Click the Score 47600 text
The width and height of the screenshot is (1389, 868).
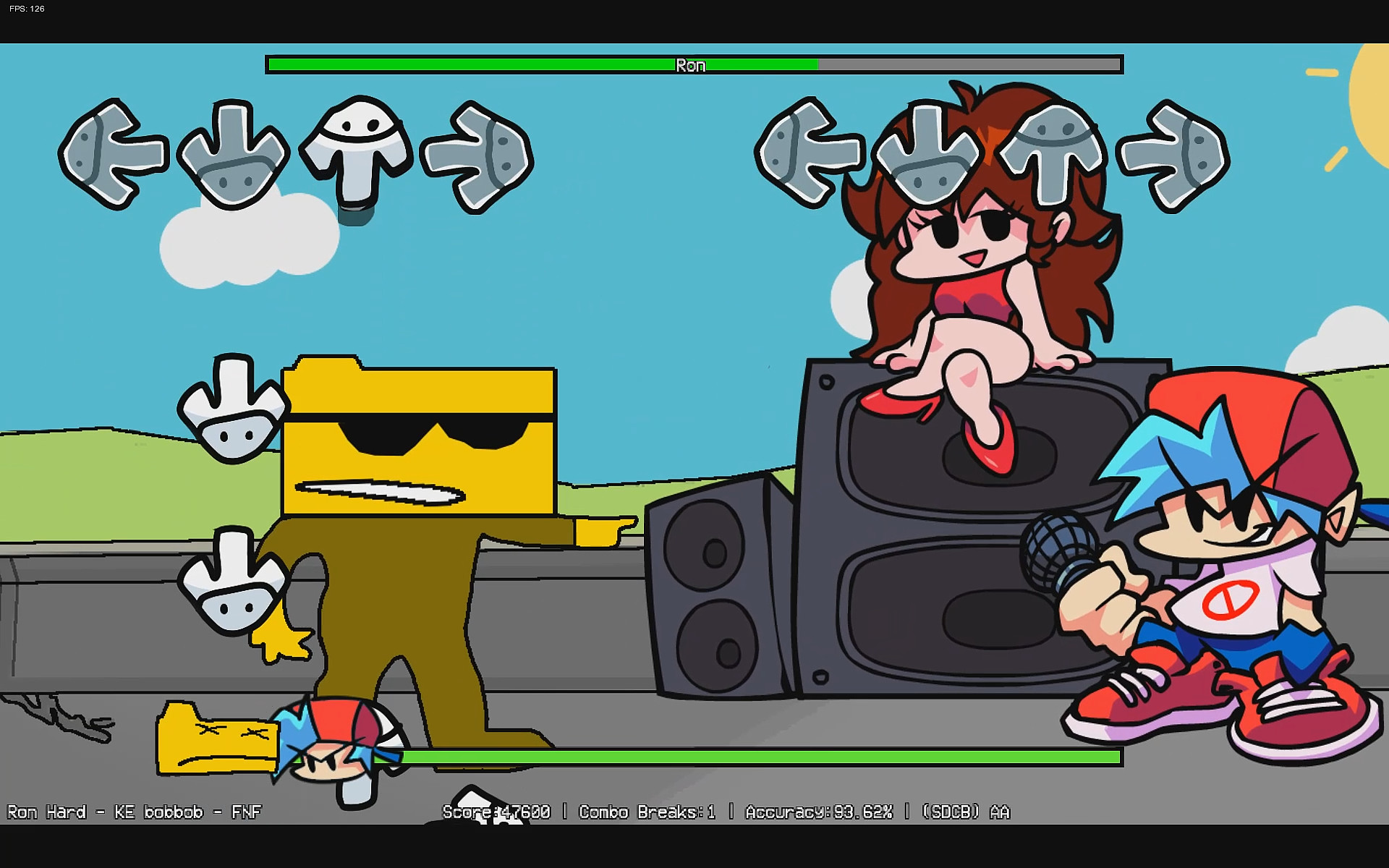point(496,812)
